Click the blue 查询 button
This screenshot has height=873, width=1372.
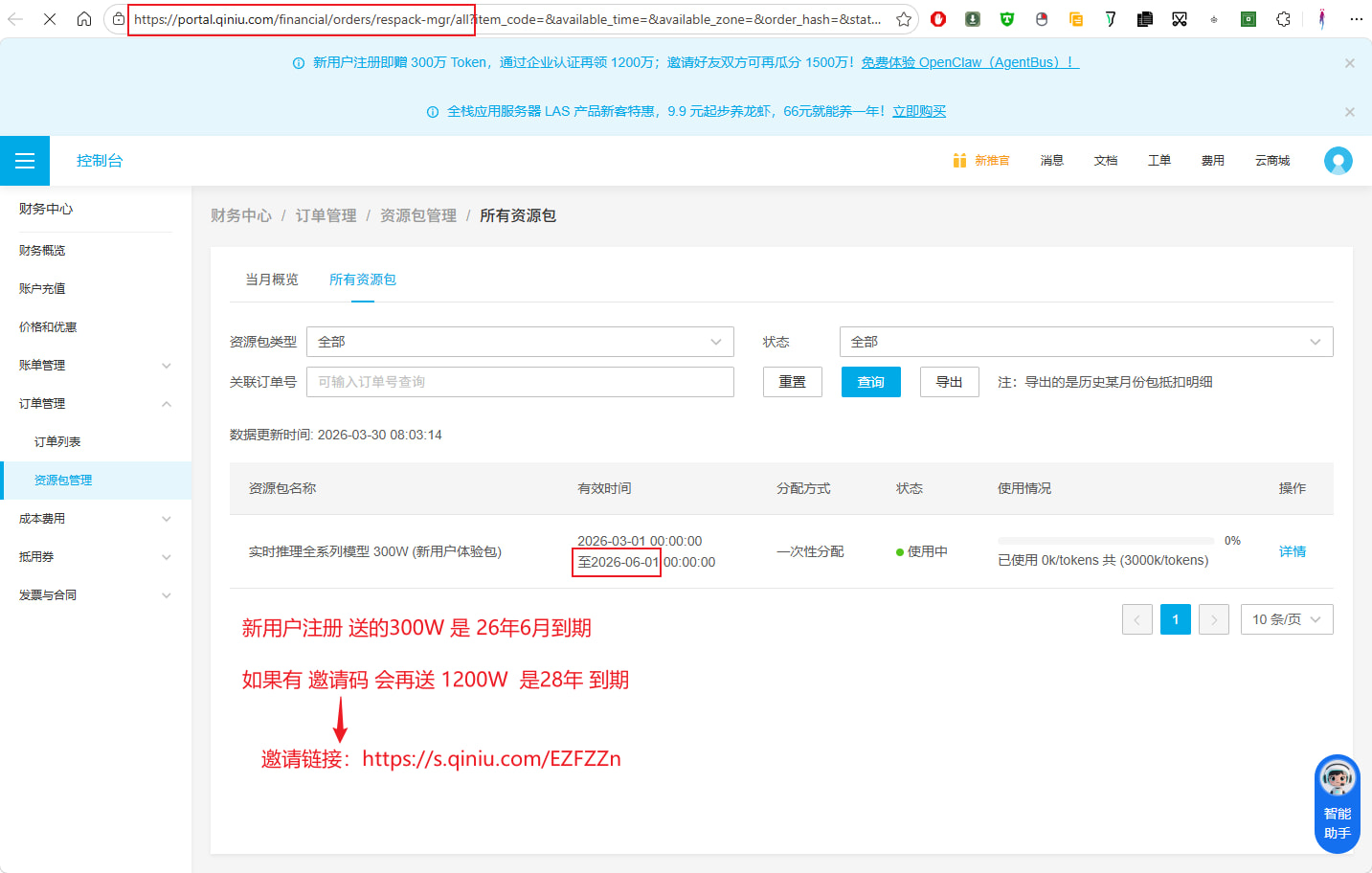pos(870,382)
